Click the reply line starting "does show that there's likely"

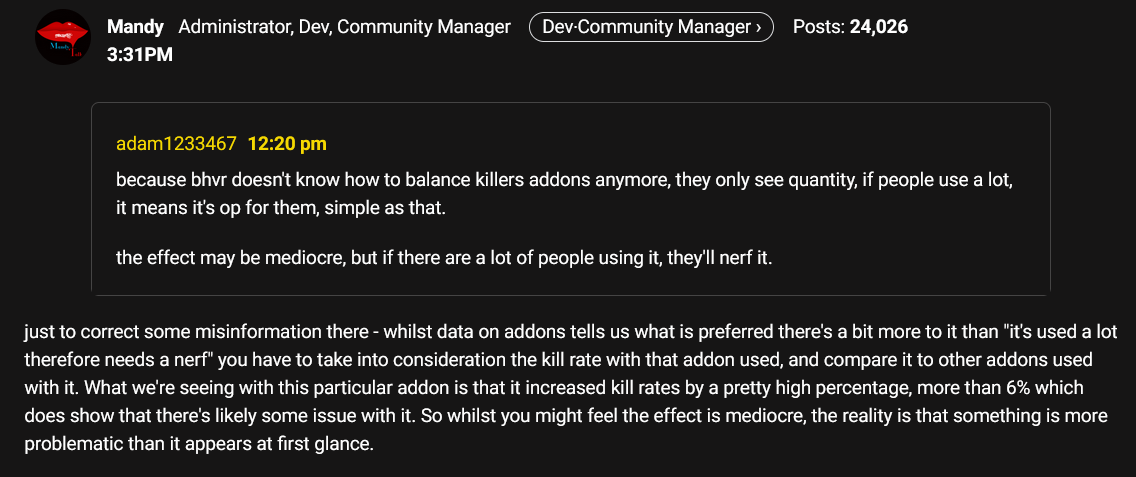[565, 416]
